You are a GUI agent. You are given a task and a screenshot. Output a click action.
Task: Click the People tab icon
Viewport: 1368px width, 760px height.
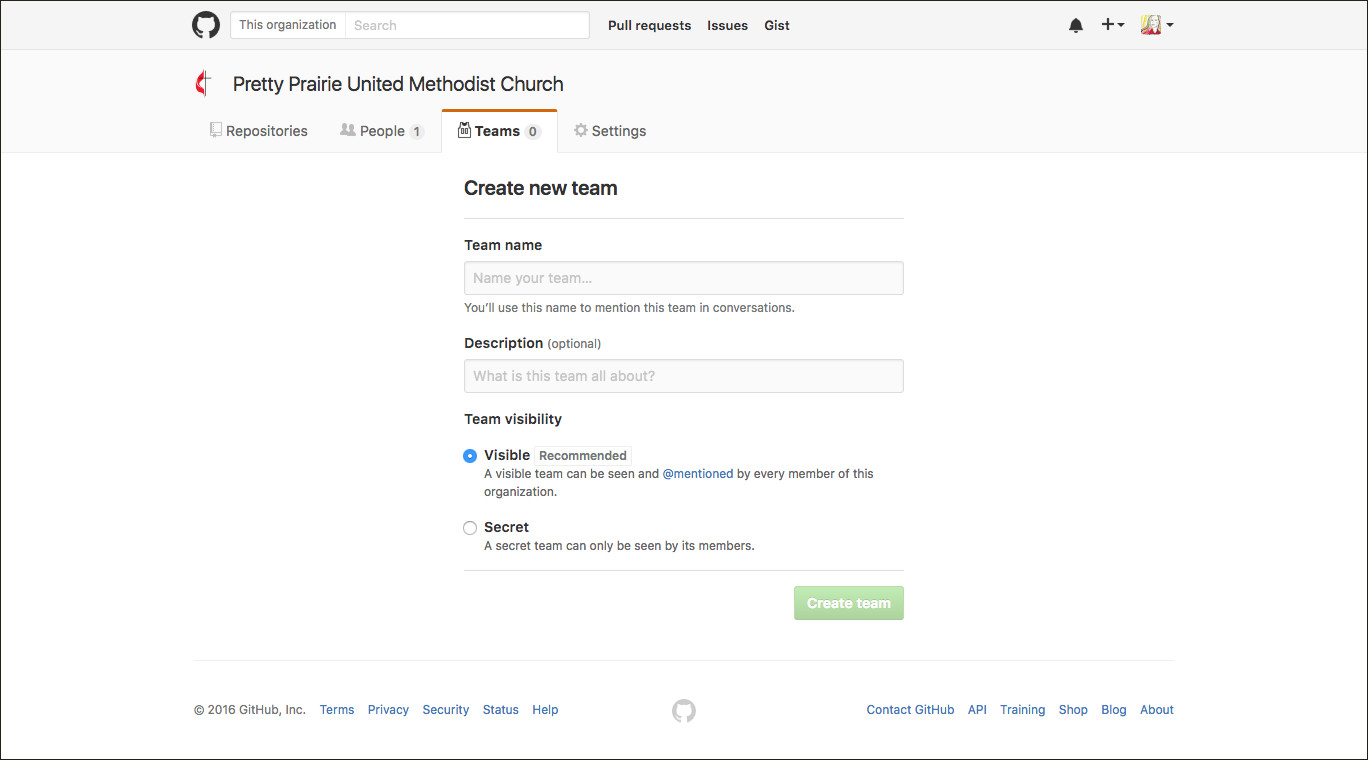[348, 130]
